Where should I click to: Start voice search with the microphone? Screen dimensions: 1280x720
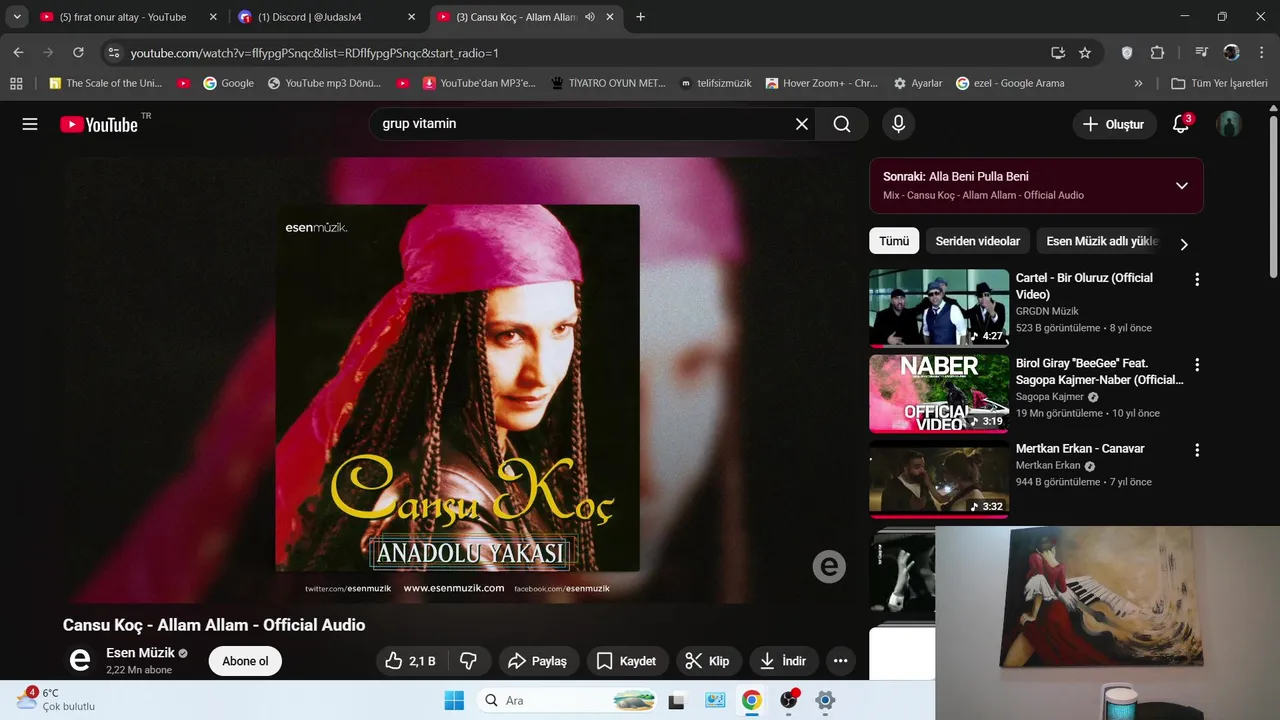coord(898,124)
